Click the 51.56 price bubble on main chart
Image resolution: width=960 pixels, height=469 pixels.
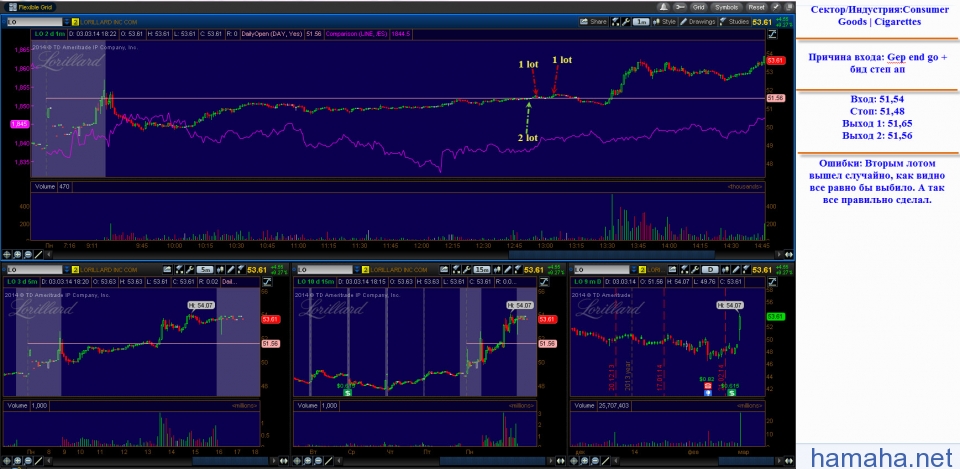(x=775, y=98)
